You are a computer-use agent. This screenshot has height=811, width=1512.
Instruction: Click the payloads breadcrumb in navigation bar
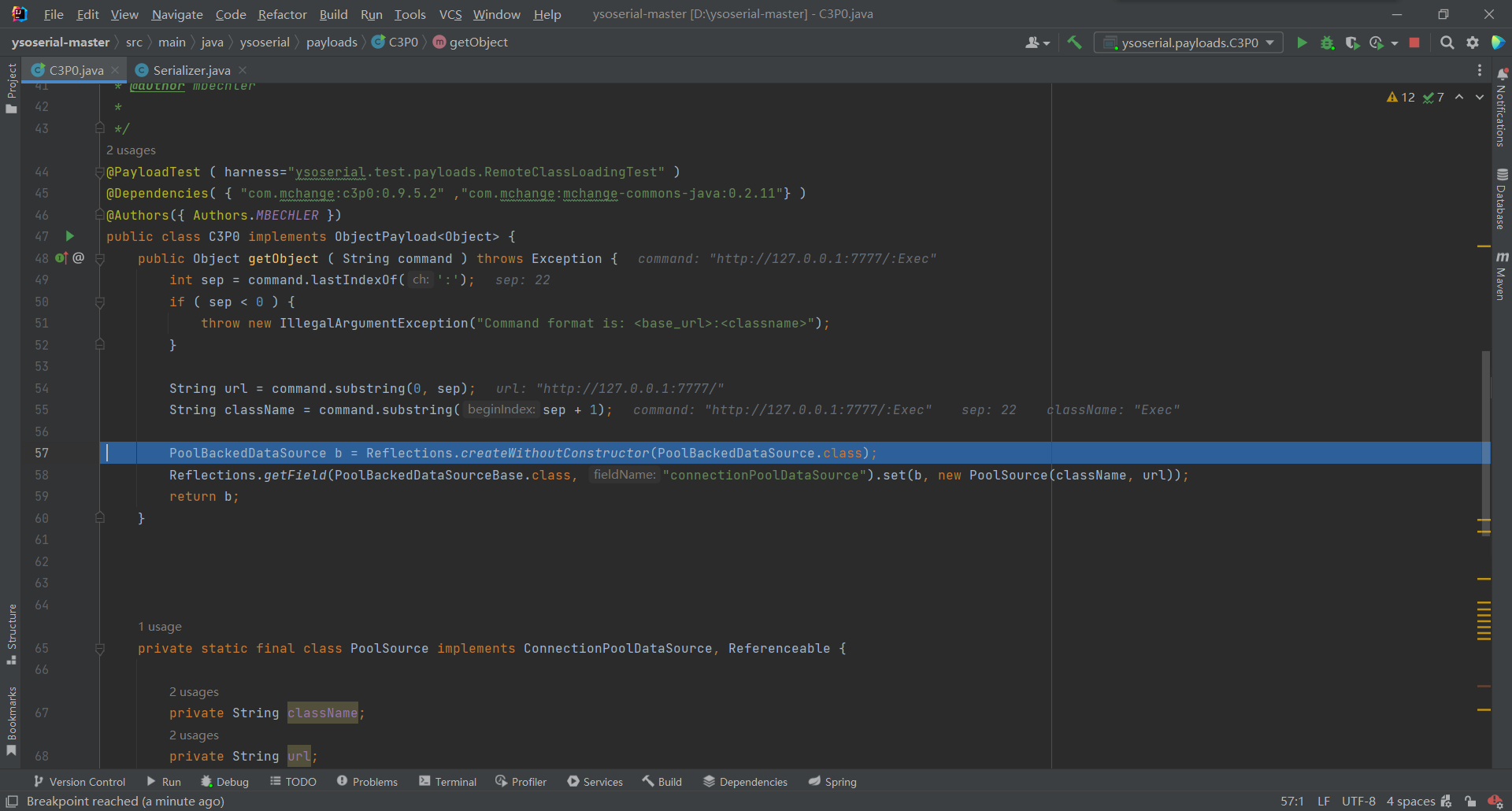coord(332,43)
